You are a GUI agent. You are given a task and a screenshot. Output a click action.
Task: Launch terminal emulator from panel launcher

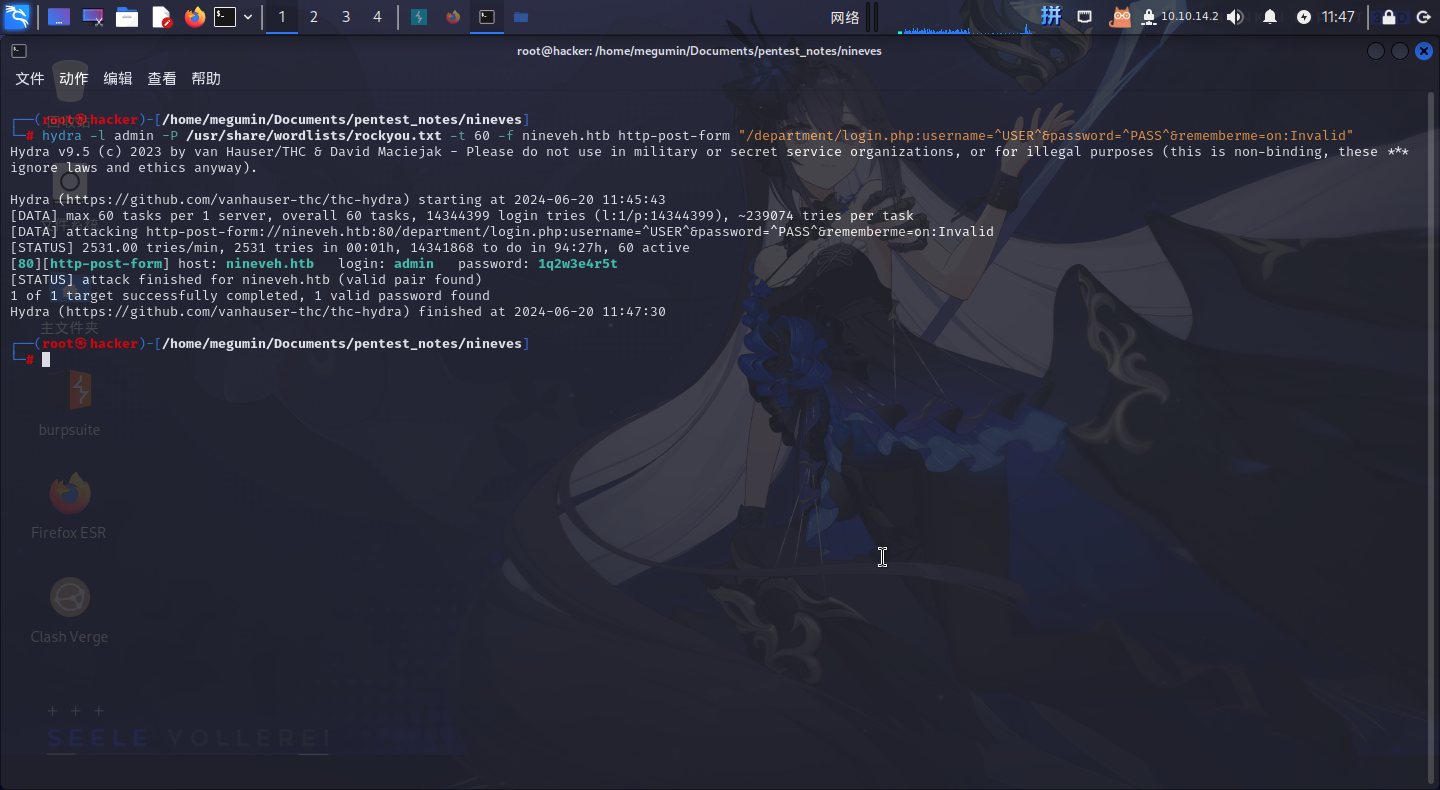point(225,17)
